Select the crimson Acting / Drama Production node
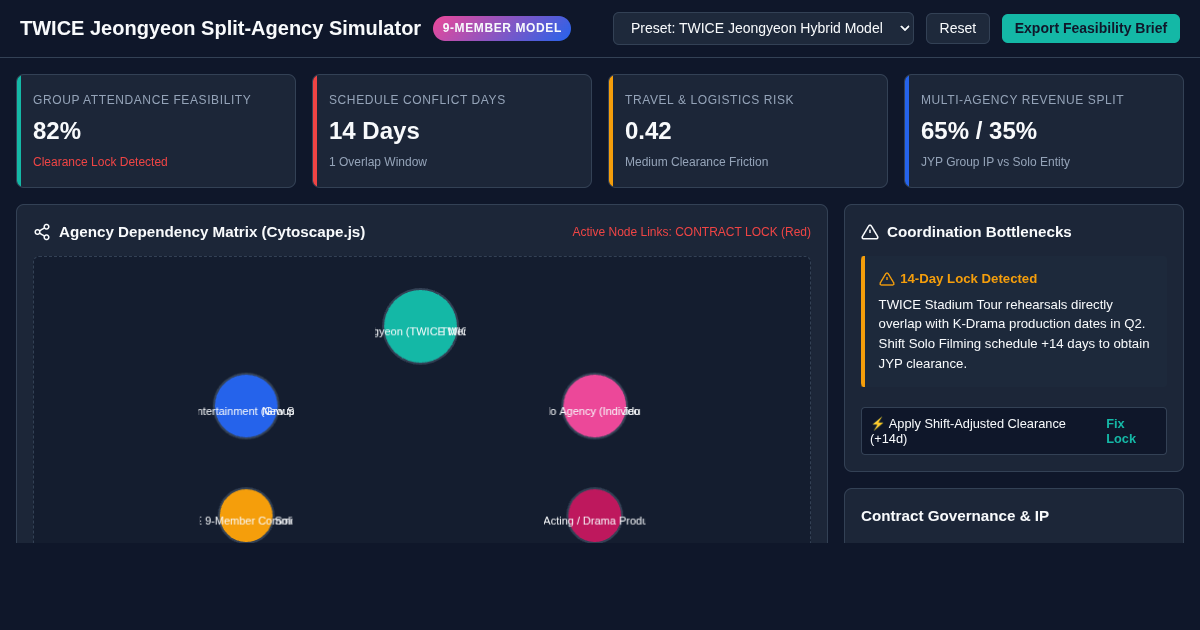Image resolution: width=1200 pixels, height=630 pixels. (595, 516)
